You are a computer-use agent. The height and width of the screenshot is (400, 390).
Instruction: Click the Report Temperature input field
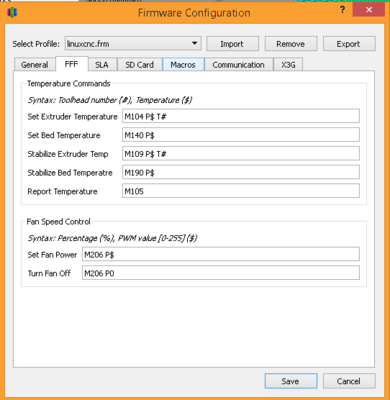tap(241, 191)
